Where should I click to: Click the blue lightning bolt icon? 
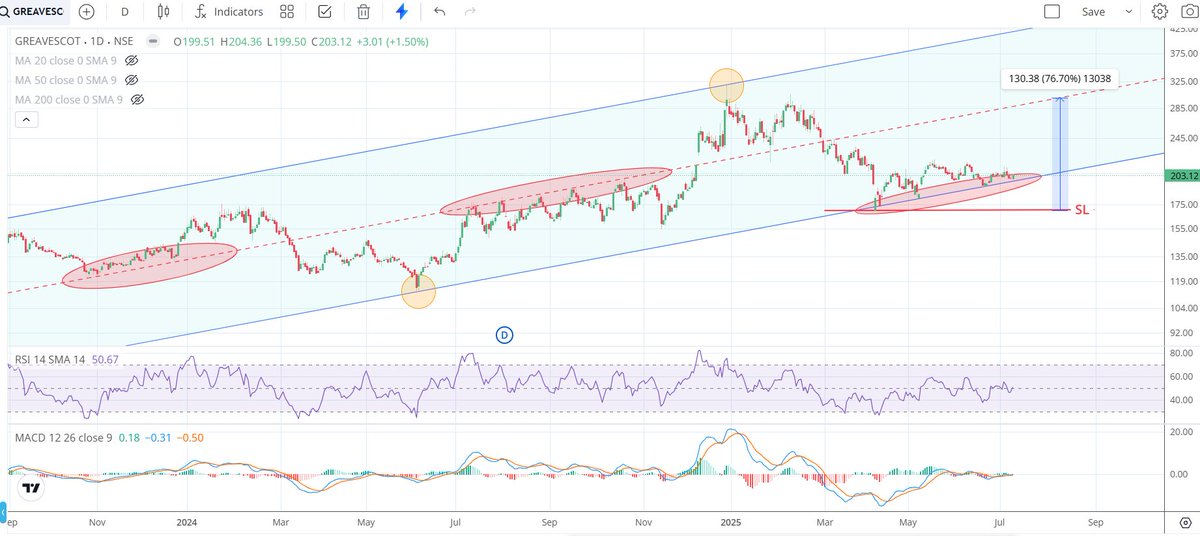point(402,12)
